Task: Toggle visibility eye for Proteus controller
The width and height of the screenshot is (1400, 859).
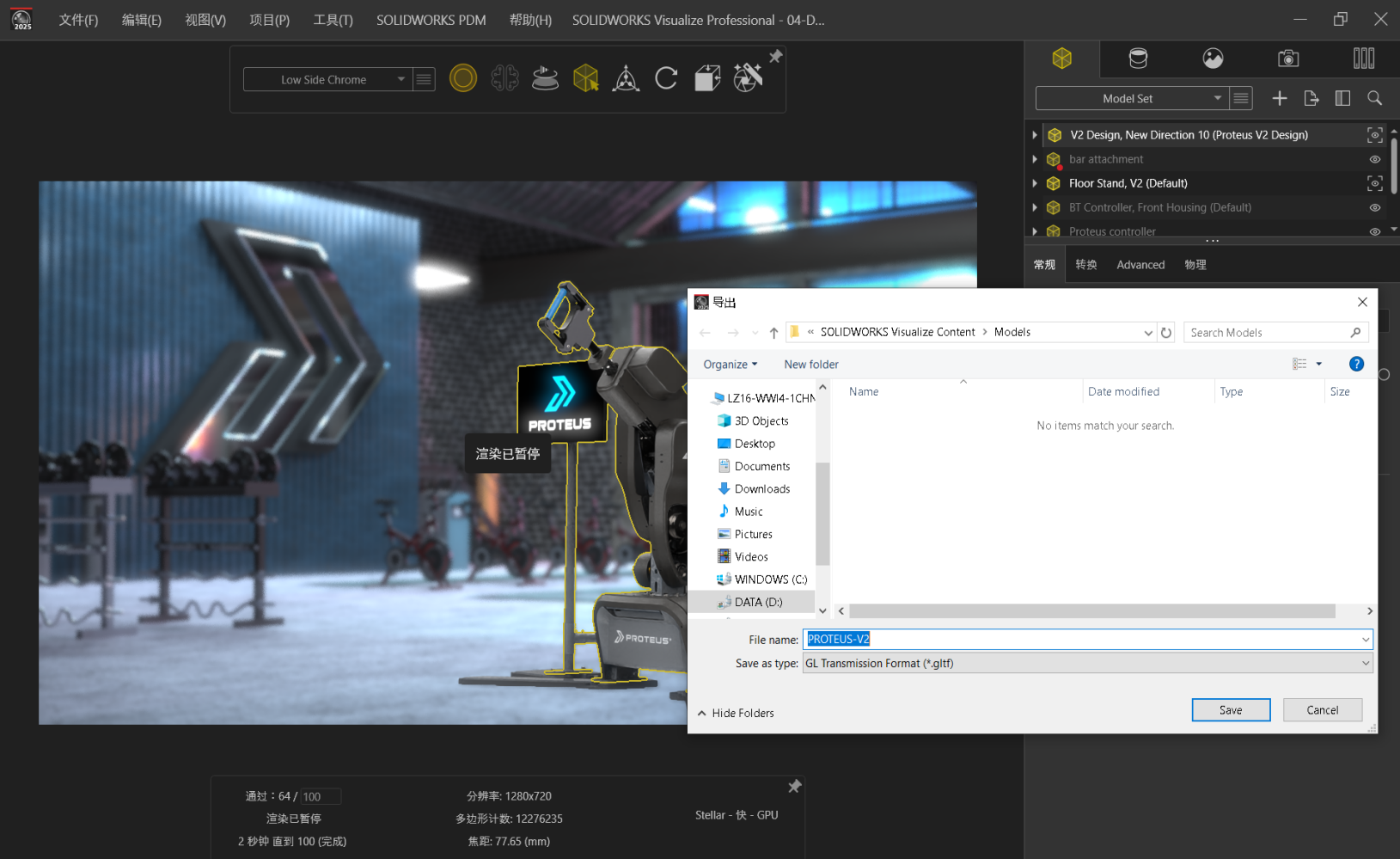Action: [x=1374, y=231]
